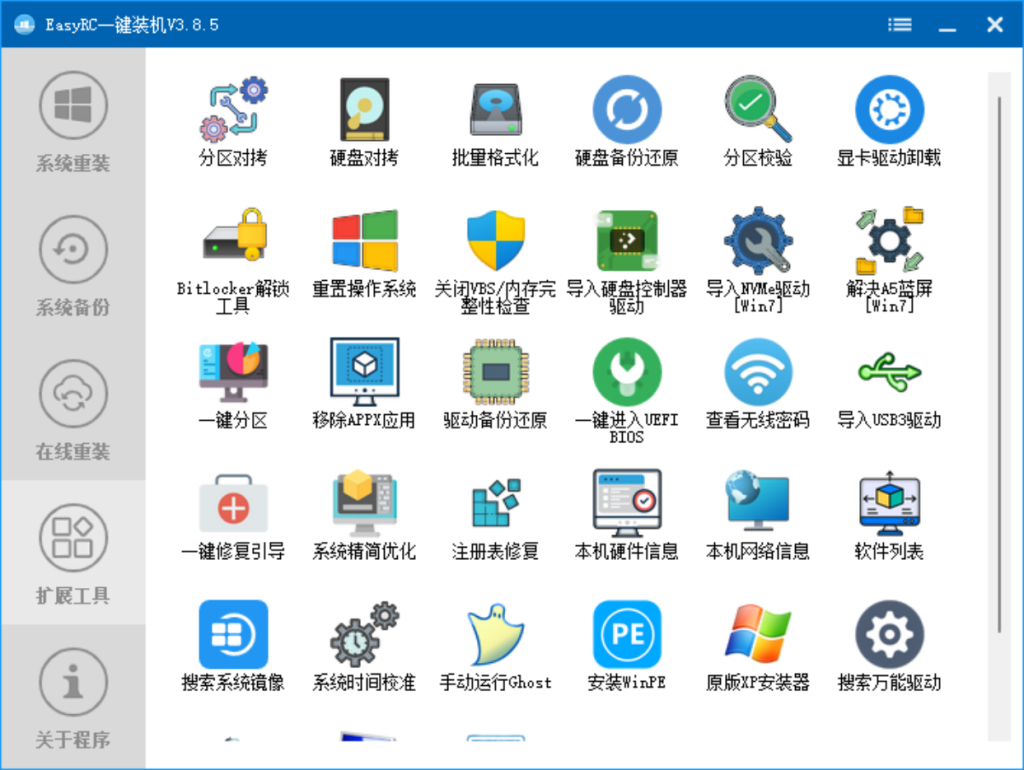Run 一键修复引导 boot repair
The height and width of the screenshot is (770, 1024).
click(x=233, y=516)
